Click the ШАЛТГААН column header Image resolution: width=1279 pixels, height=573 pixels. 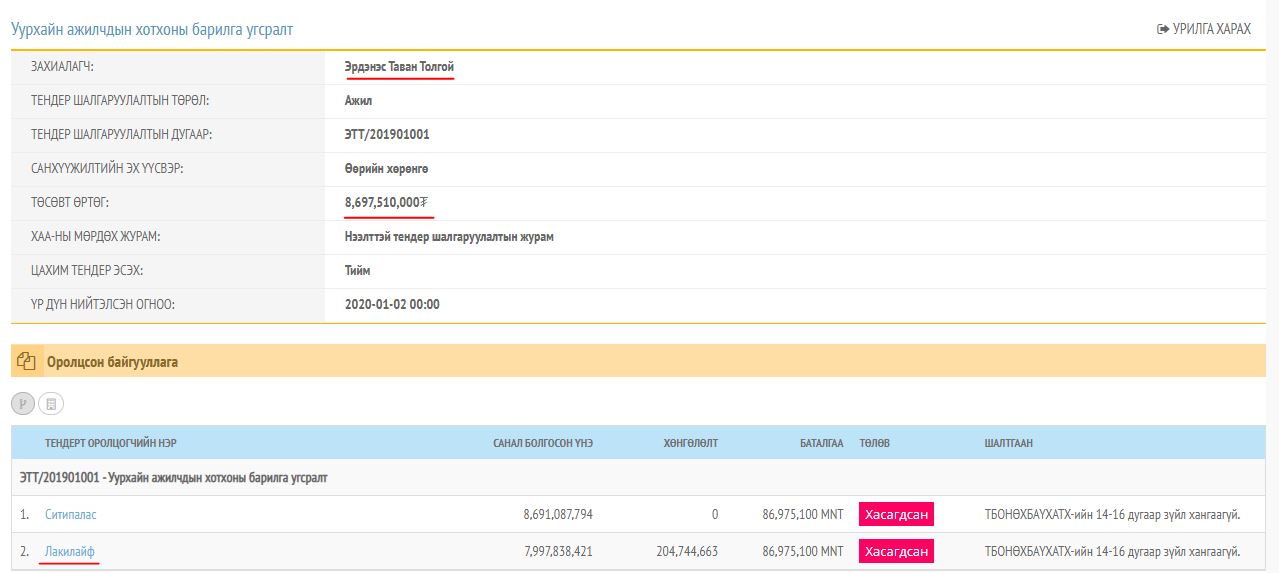(x=1008, y=443)
